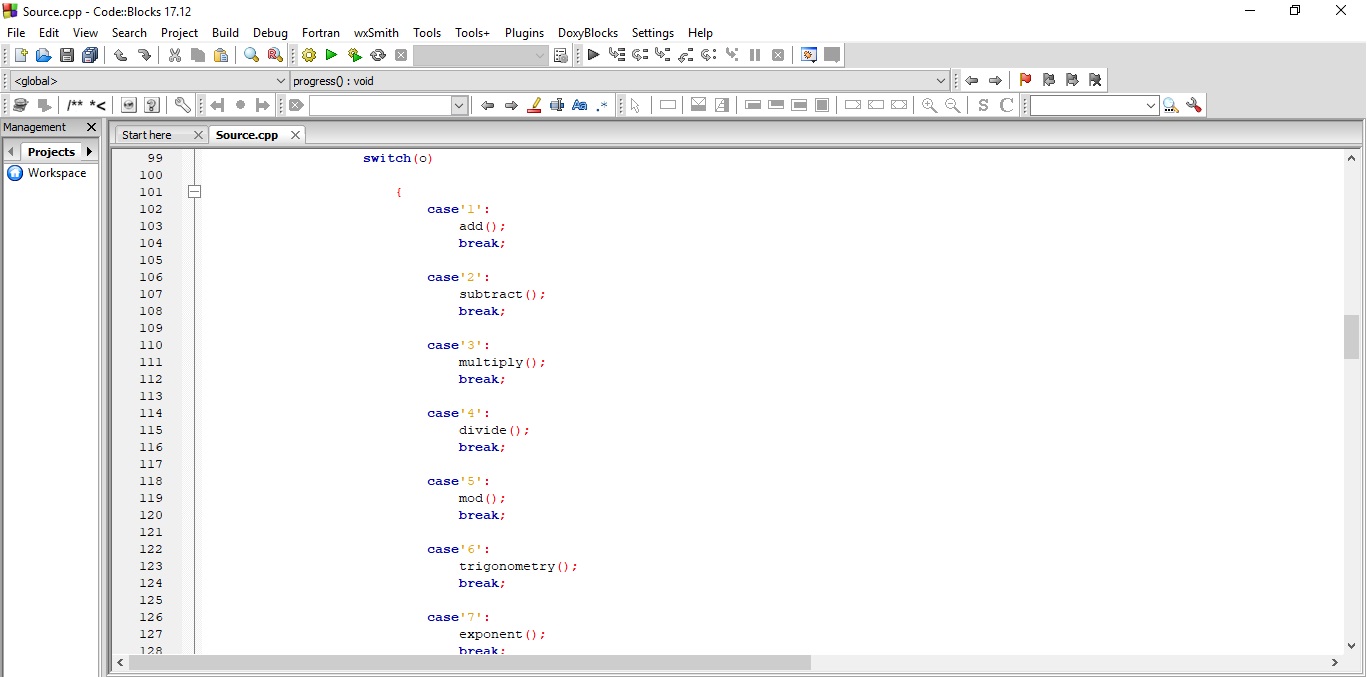Collapse code fold at line 101
Image resolution: width=1367 pixels, height=677 pixels.
[195, 192]
